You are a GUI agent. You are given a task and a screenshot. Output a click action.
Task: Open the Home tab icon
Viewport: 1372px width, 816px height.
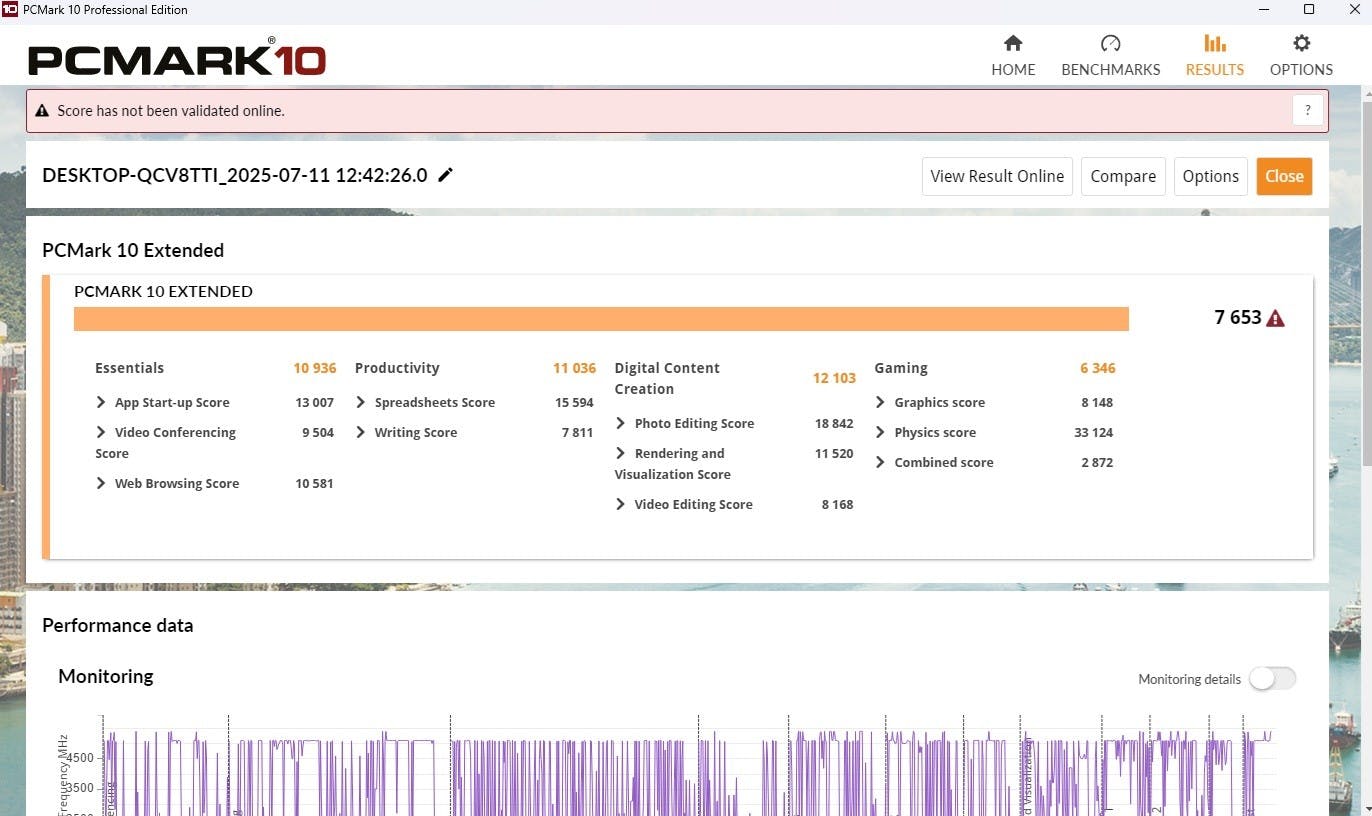(x=1013, y=43)
